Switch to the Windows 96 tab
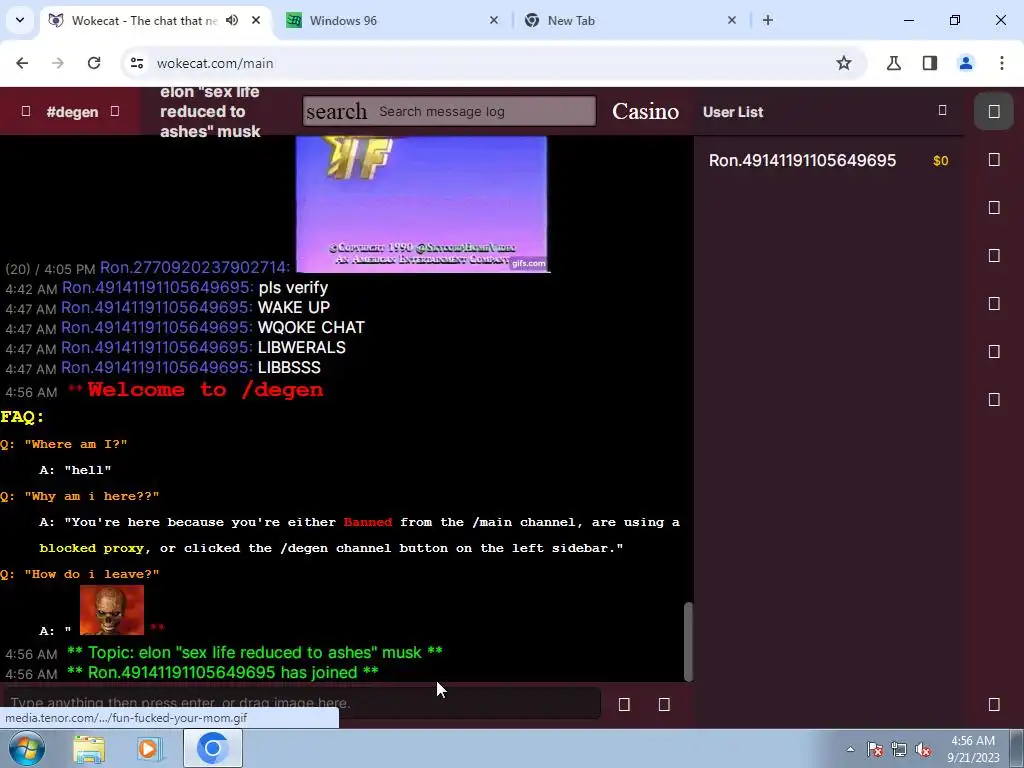1024x768 pixels. point(392,20)
